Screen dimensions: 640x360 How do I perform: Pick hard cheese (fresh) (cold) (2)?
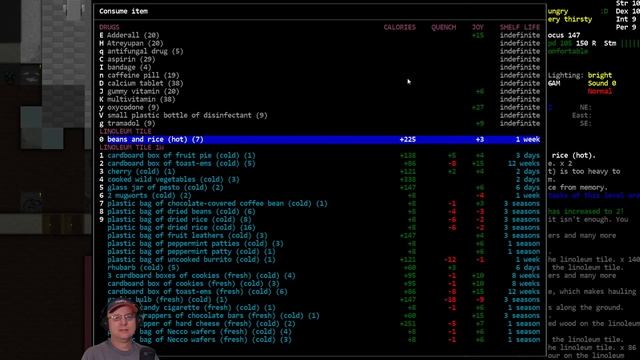[218, 323]
